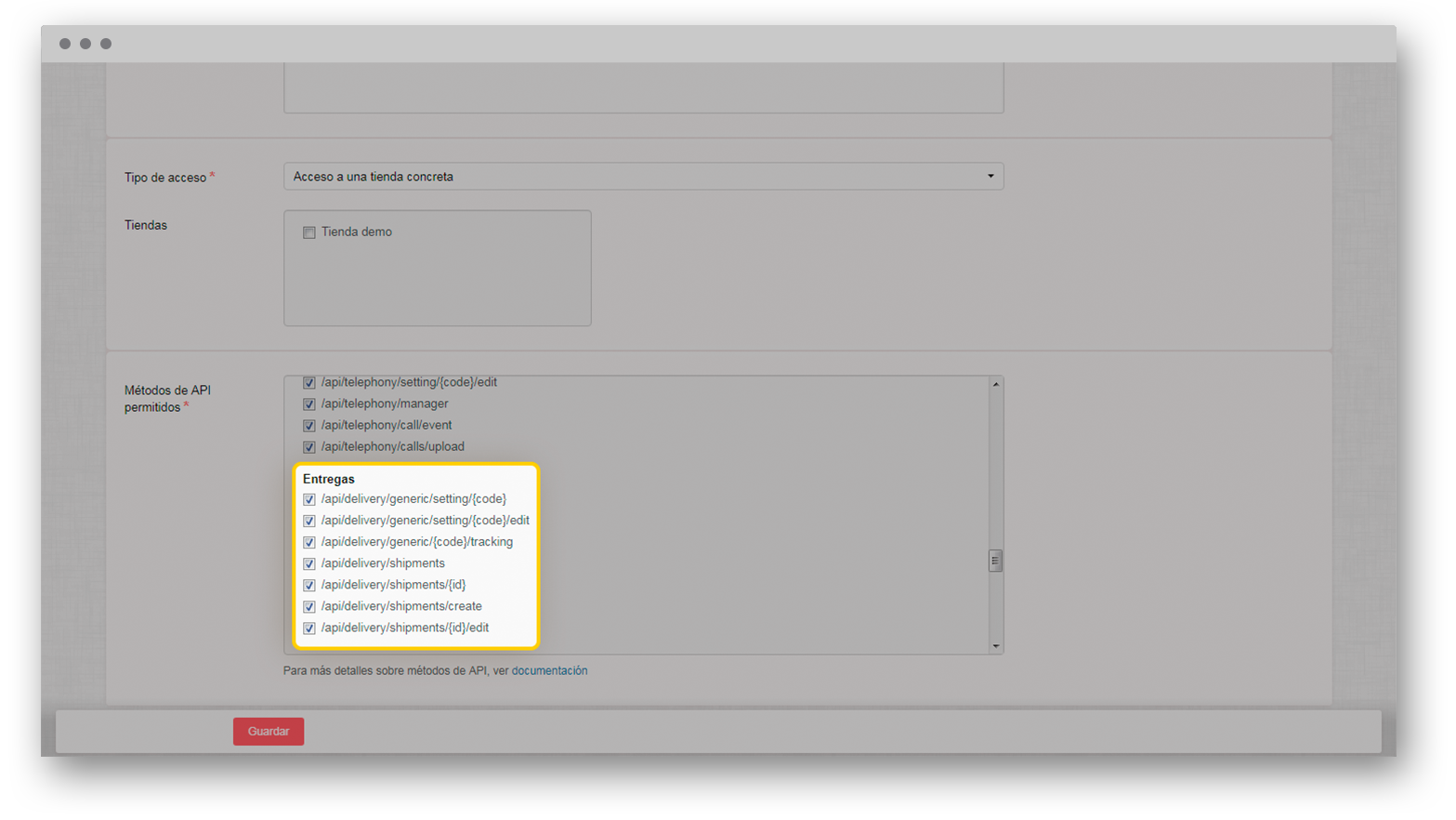The width and height of the screenshot is (1456, 820).
Task: Uncheck /api/delivery/generic/setting/{code} checkbox
Action: click(x=309, y=499)
